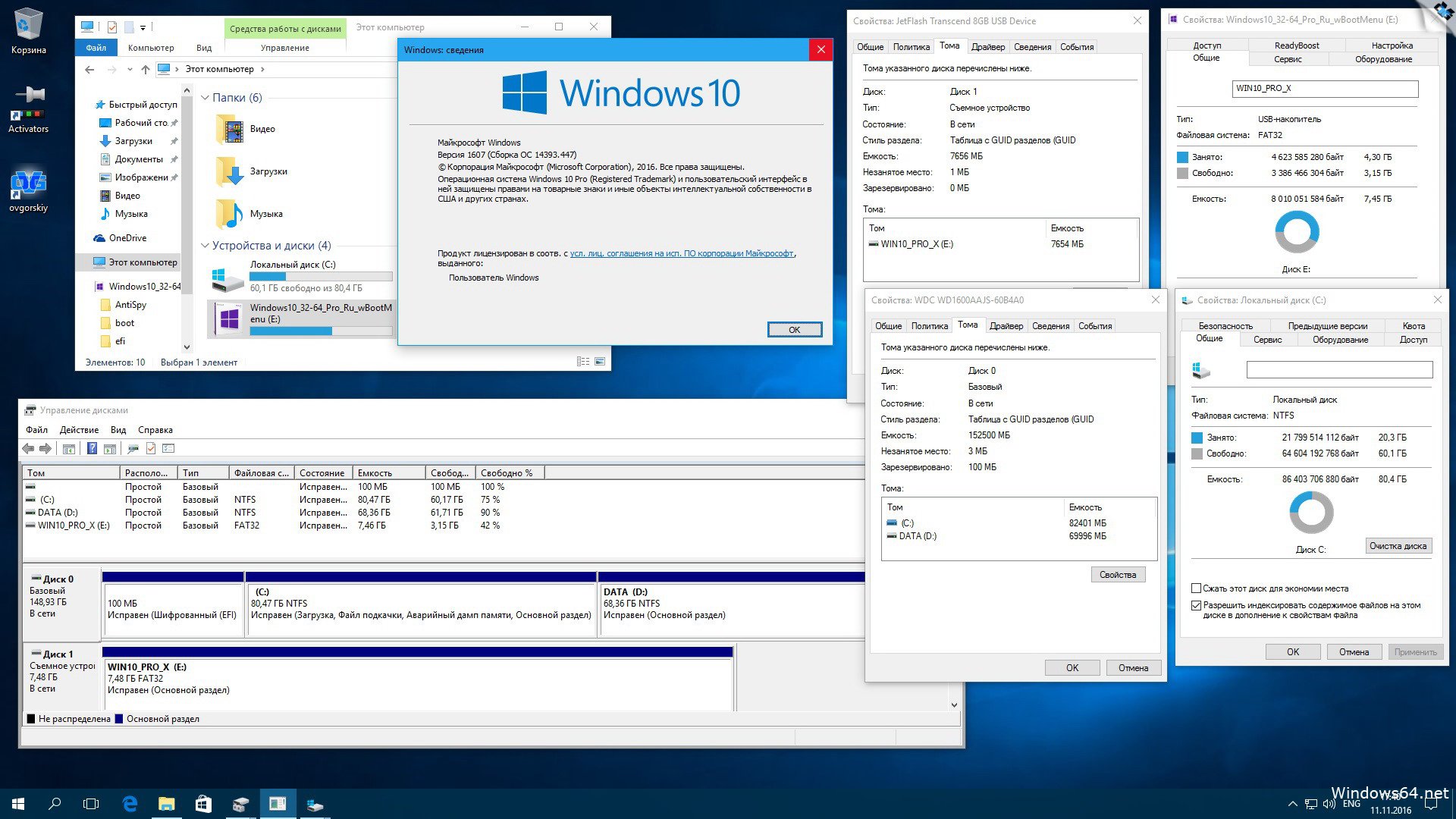
Task: Open Справка menu in Disk Management
Action: (155, 430)
